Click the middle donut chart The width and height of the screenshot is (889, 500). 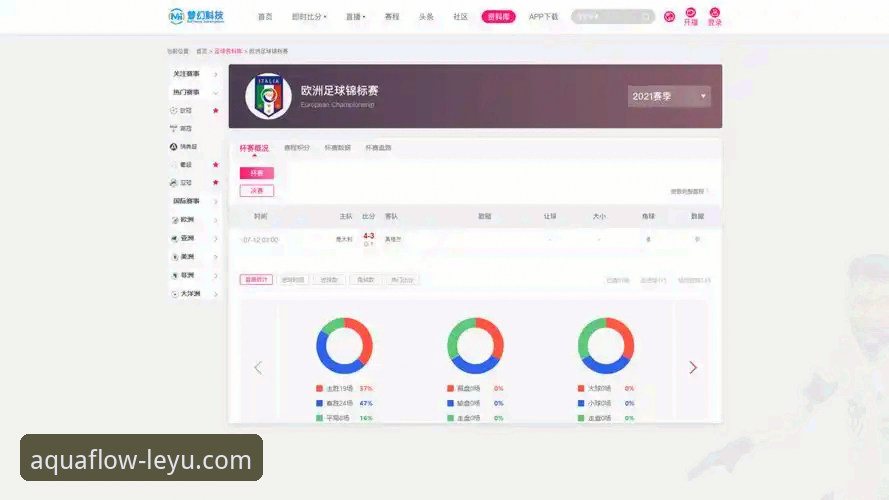(475, 346)
